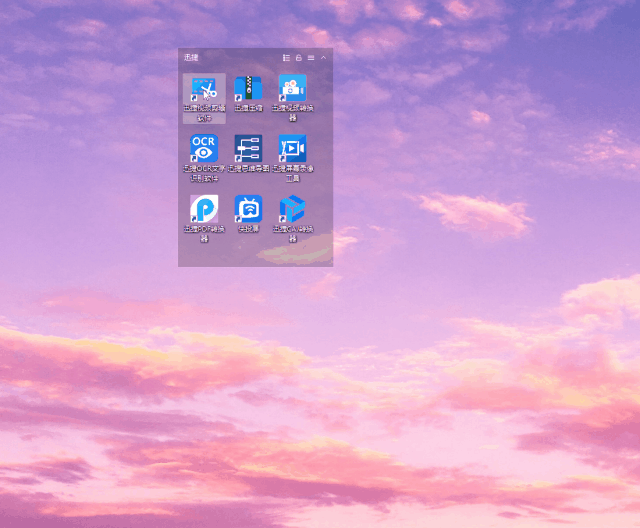The height and width of the screenshot is (528, 640).
Task: Switch the 迅捷 panel to list view
Action: [x=287, y=58]
